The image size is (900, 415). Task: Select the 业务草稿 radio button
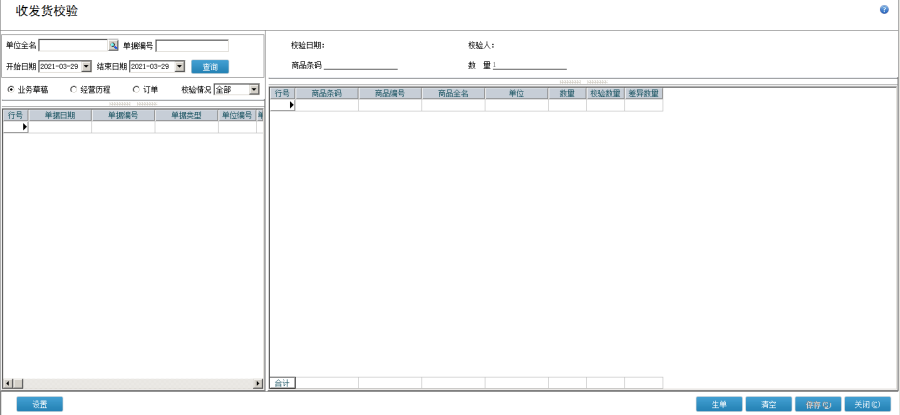(x=11, y=89)
